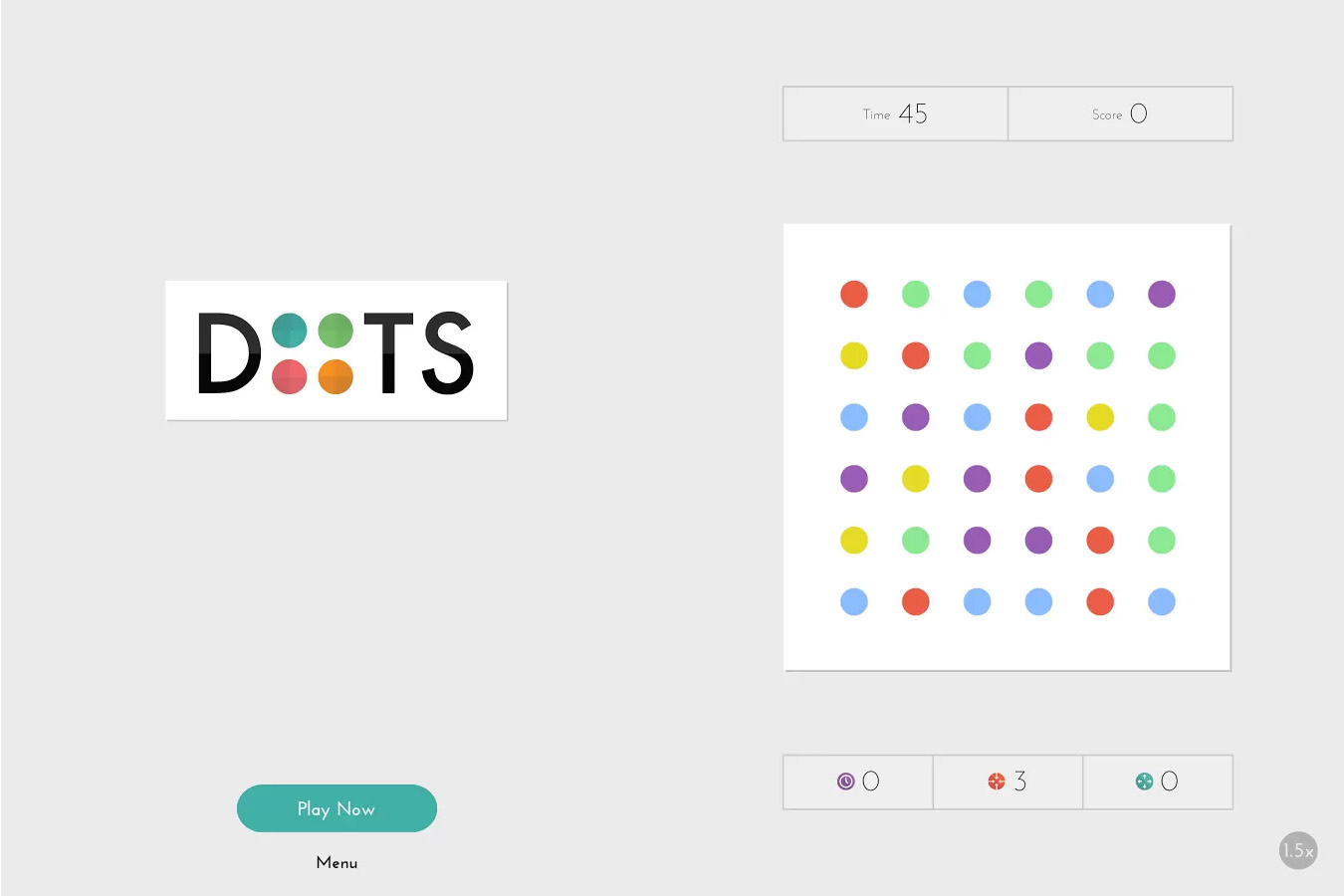The width and height of the screenshot is (1344, 896).
Task: Click the blue dot in the bottom-right grid corner
Action: pos(1162,601)
